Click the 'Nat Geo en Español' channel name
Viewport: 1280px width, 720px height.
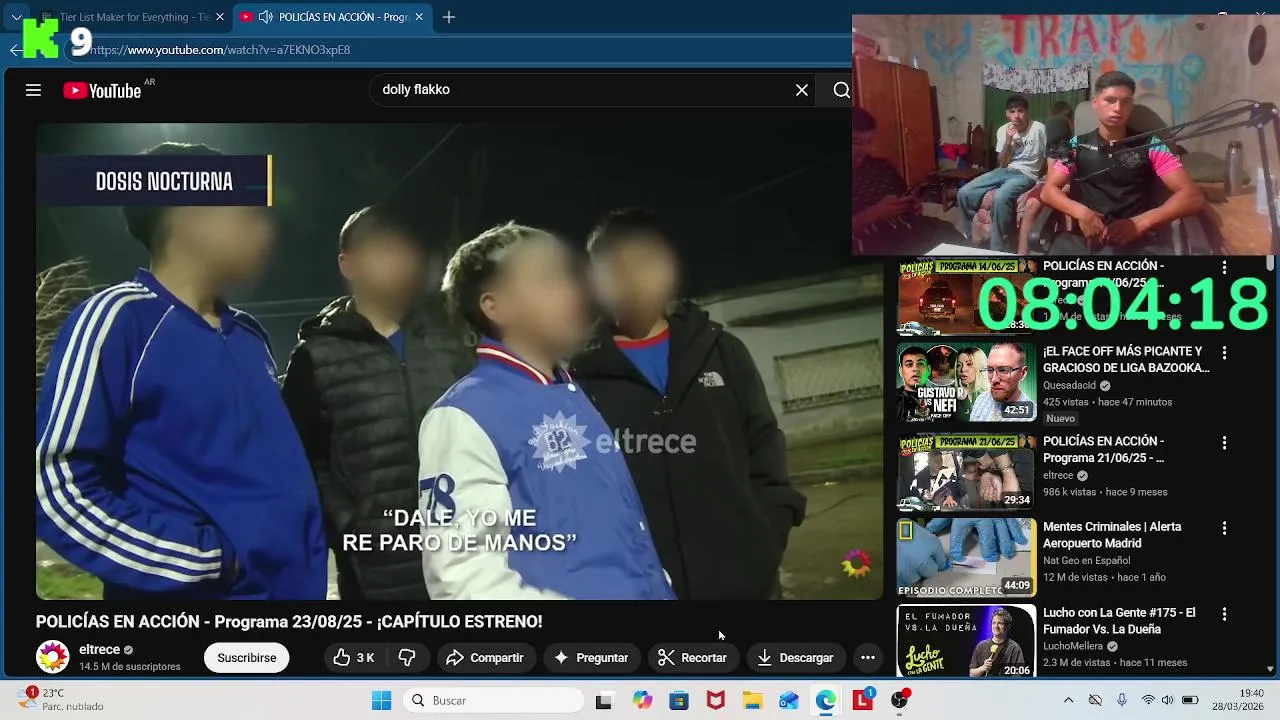click(x=1086, y=561)
